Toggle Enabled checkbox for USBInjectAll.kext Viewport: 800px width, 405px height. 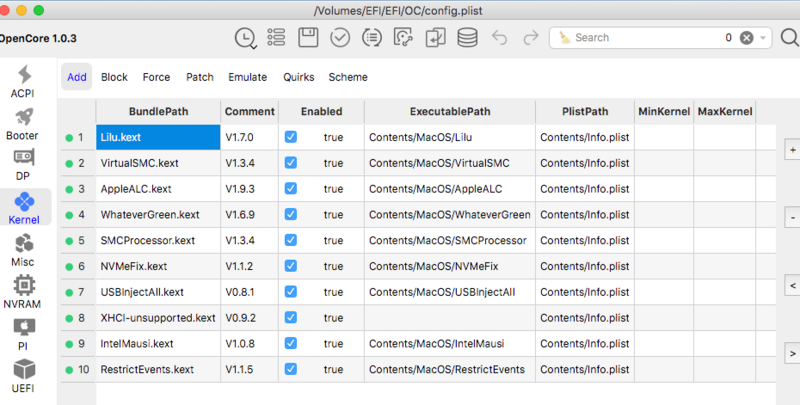(291, 291)
